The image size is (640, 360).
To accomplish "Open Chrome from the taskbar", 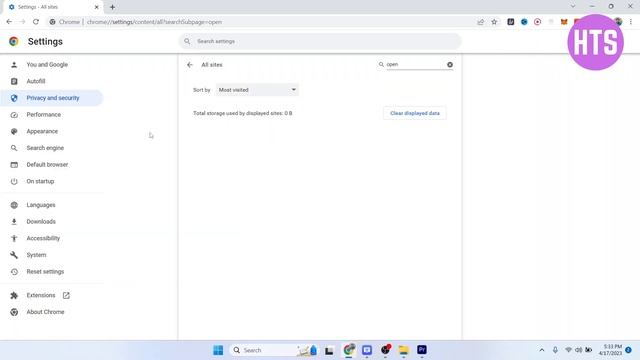I will (x=349, y=350).
